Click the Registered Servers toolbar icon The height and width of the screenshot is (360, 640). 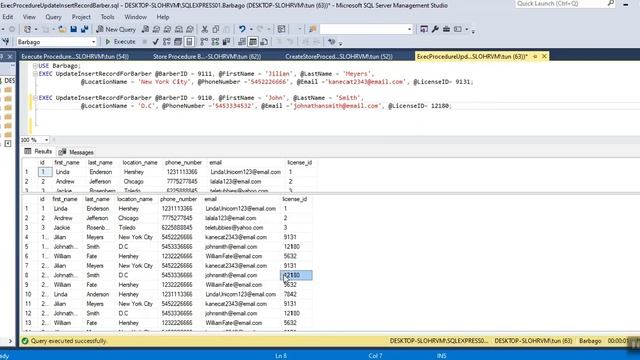point(424,29)
